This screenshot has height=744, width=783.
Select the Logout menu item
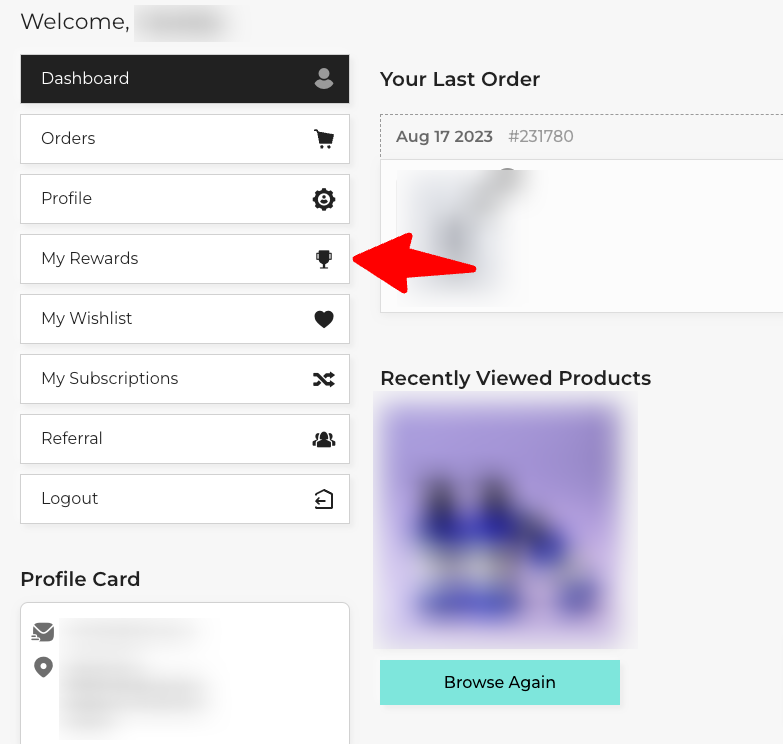[185, 499]
